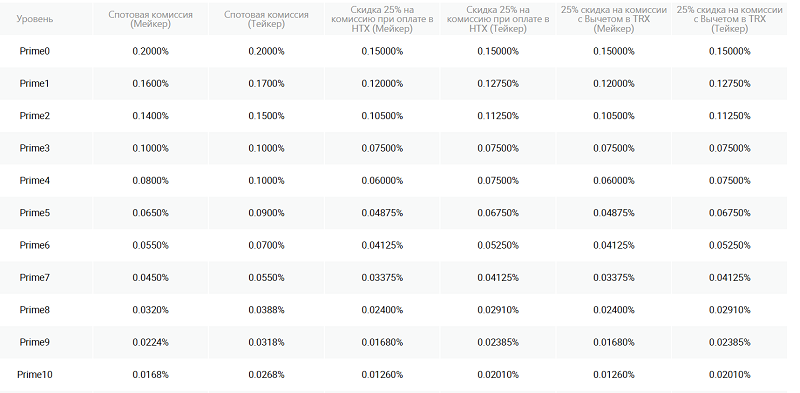Click the Prime7 level label
This screenshot has width=800, height=393.
click(x=35, y=278)
